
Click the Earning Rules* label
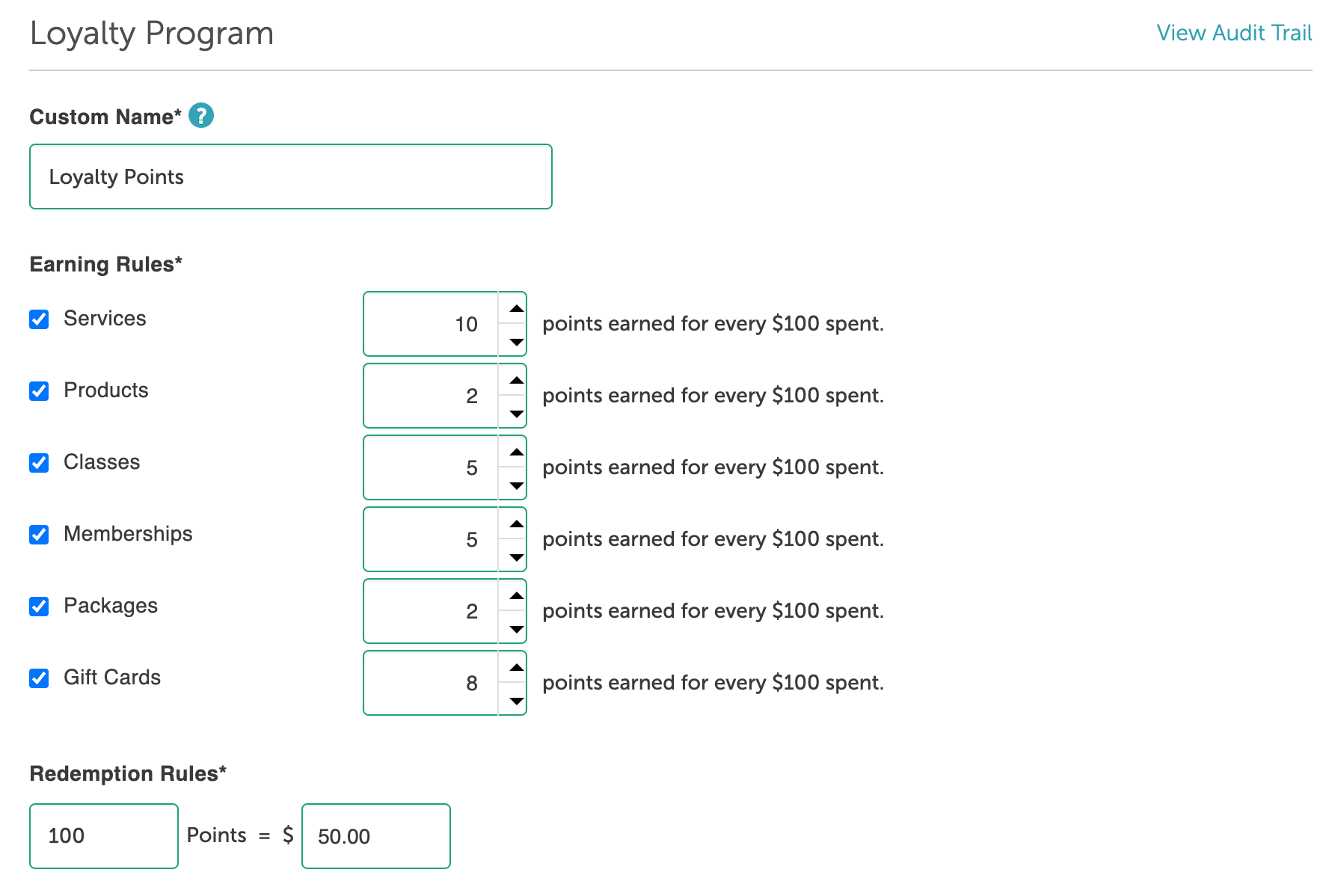click(106, 265)
